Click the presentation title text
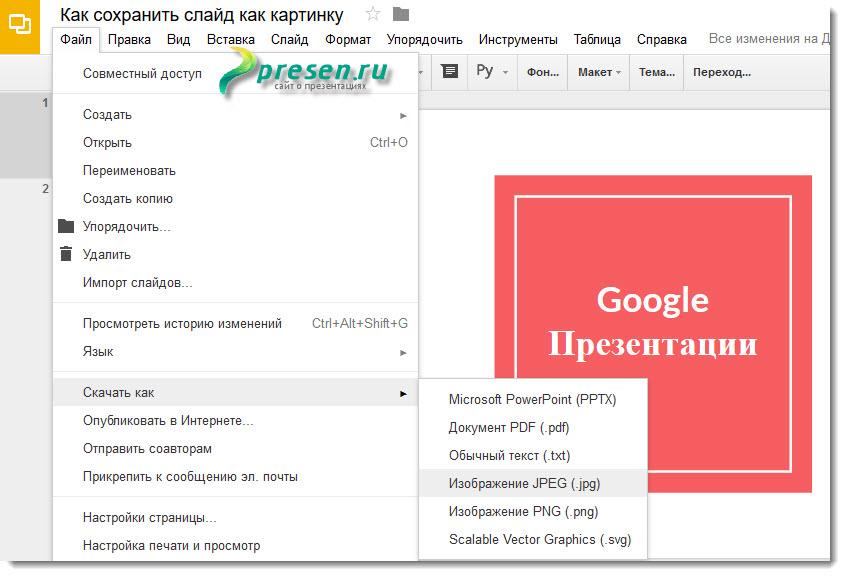This screenshot has height=576, width=845. coord(202,15)
